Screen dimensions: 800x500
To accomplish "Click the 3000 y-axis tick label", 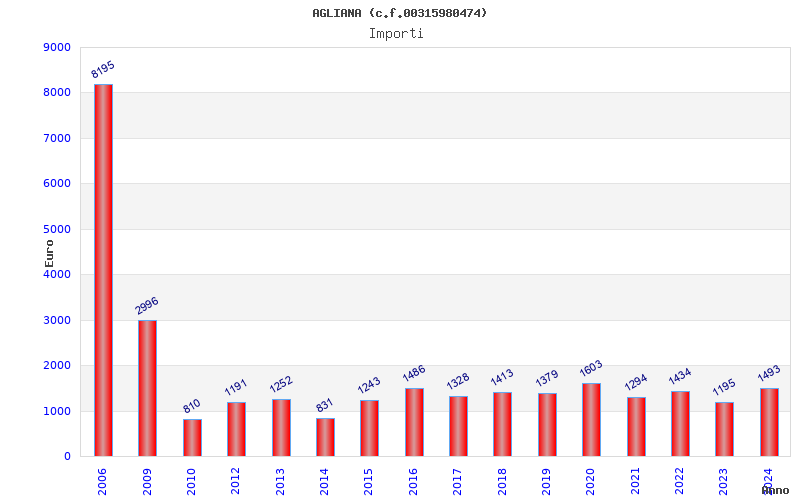I will (57, 320).
